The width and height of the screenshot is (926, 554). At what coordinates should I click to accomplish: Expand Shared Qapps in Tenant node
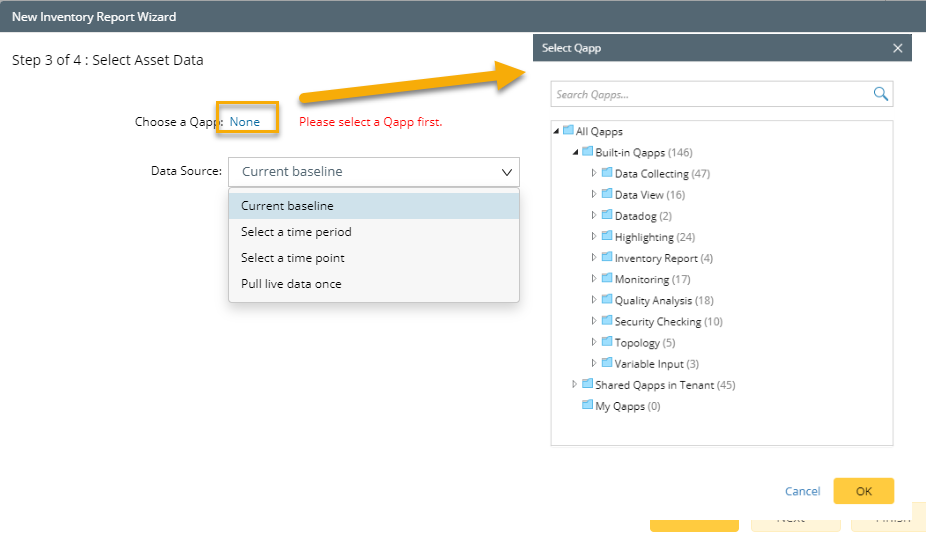click(574, 384)
